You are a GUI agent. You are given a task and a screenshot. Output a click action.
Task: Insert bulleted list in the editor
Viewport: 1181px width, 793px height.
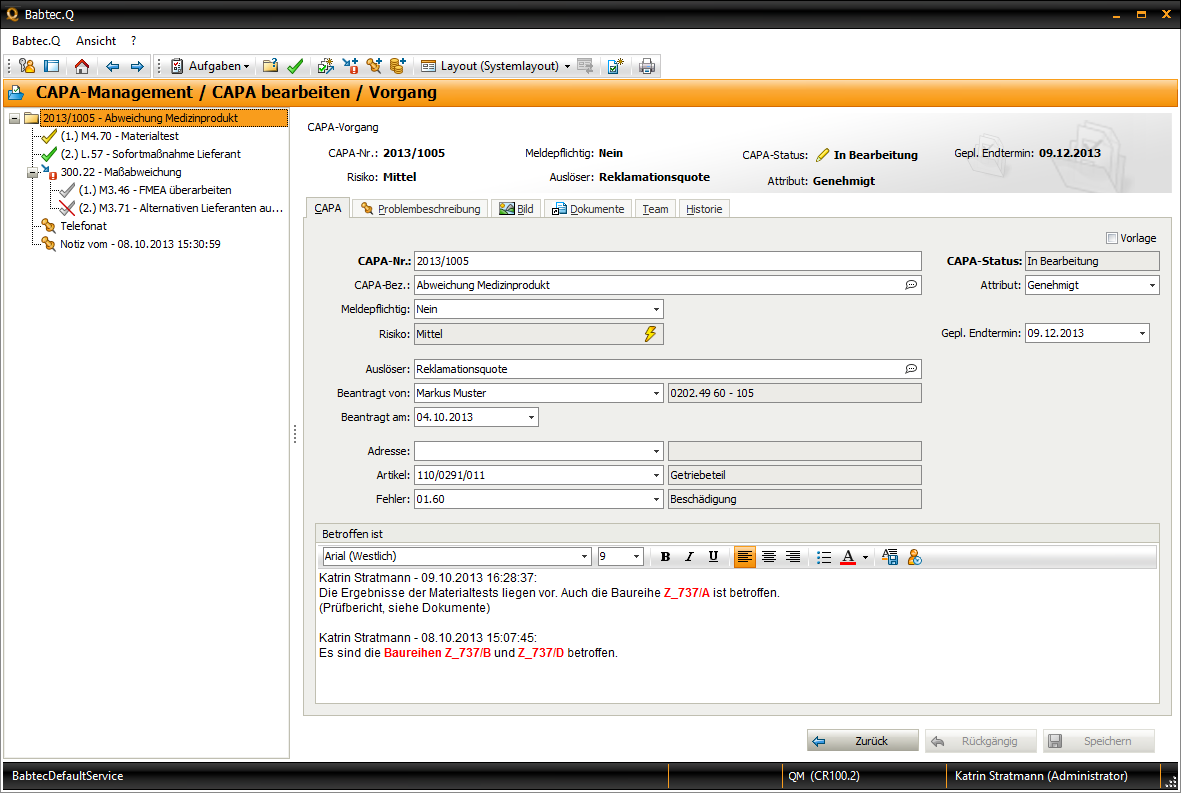point(824,557)
